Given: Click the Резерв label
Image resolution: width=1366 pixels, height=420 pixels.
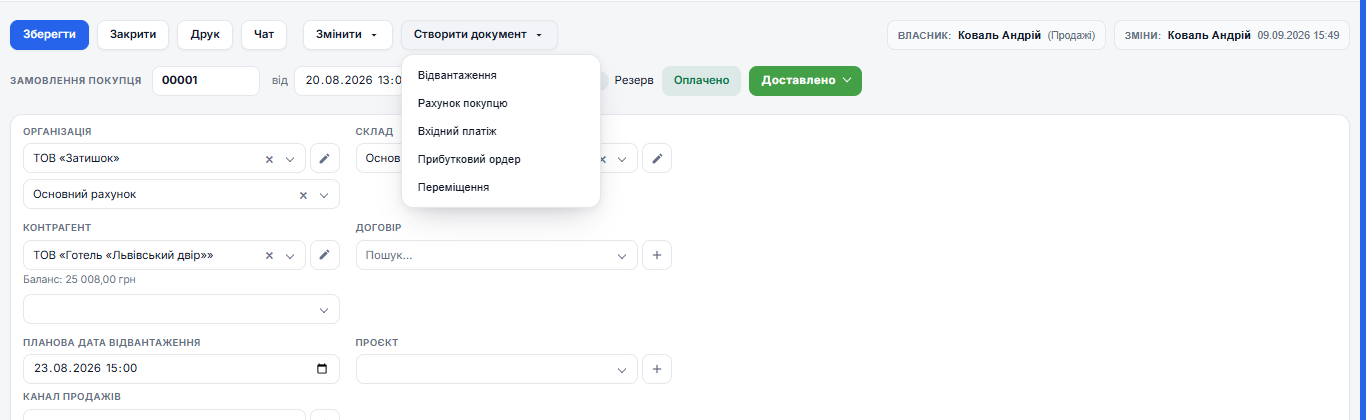Looking at the screenshot, I should pos(634,81).
